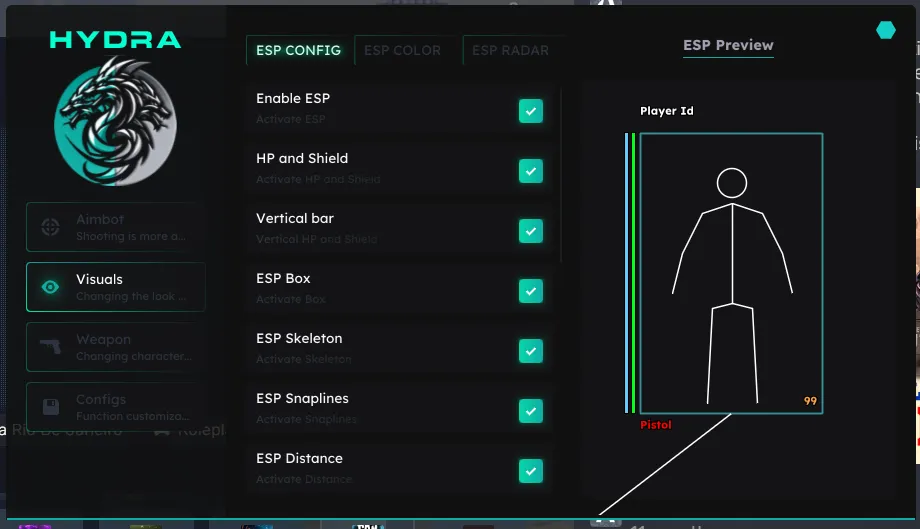This screenshot has width=920, height=529.
Task: Click the orange 99 distance value
Action: [810, 401]
